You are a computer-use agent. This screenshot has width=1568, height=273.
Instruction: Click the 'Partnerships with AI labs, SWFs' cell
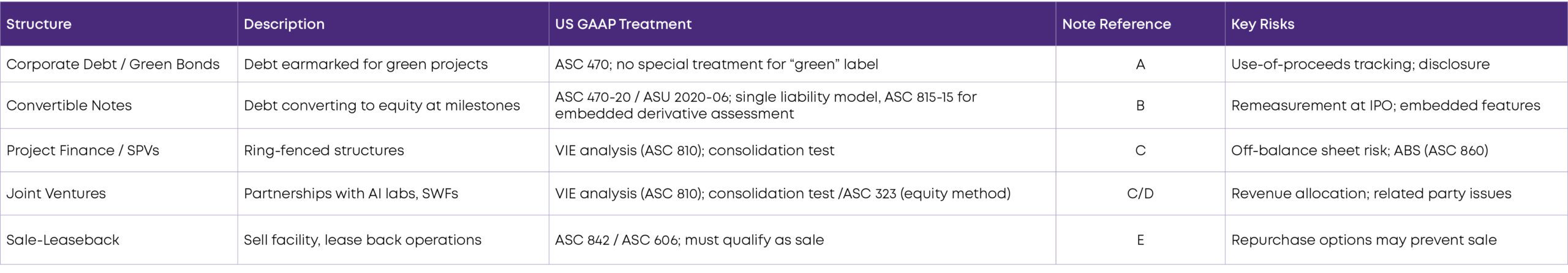tap(351, 194)
